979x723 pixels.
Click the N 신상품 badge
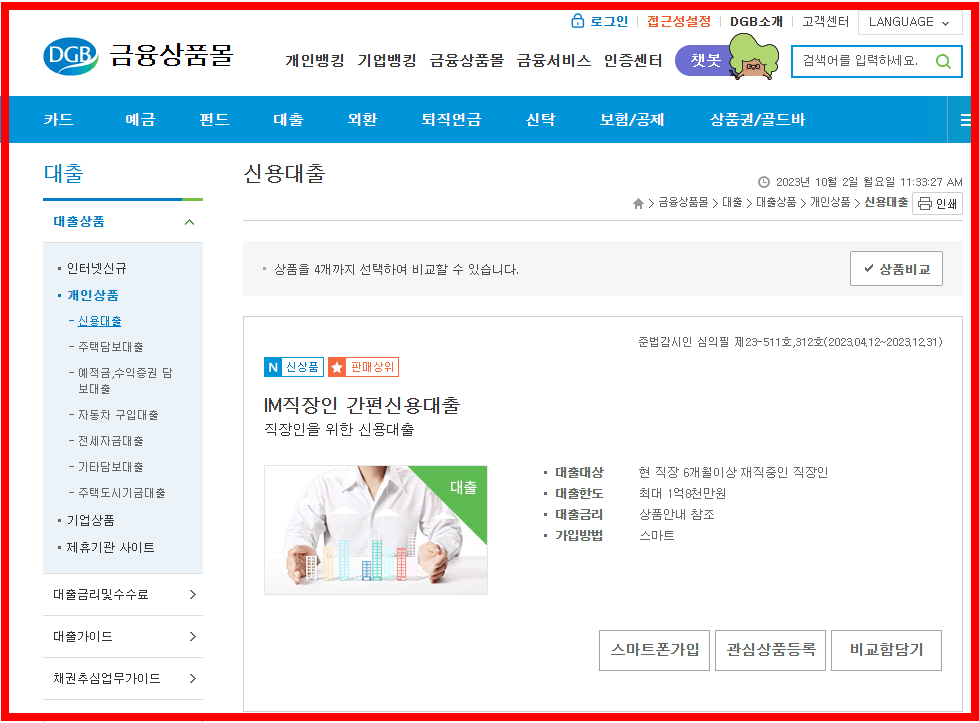(293, 367)
